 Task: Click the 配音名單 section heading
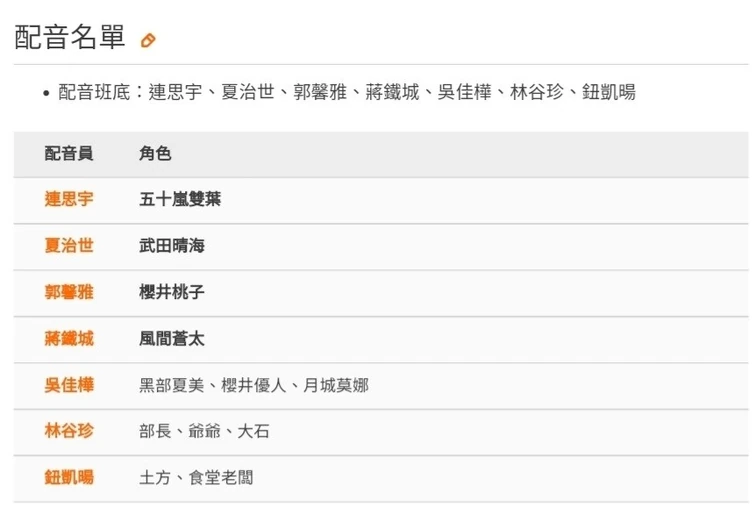[70, 38]
